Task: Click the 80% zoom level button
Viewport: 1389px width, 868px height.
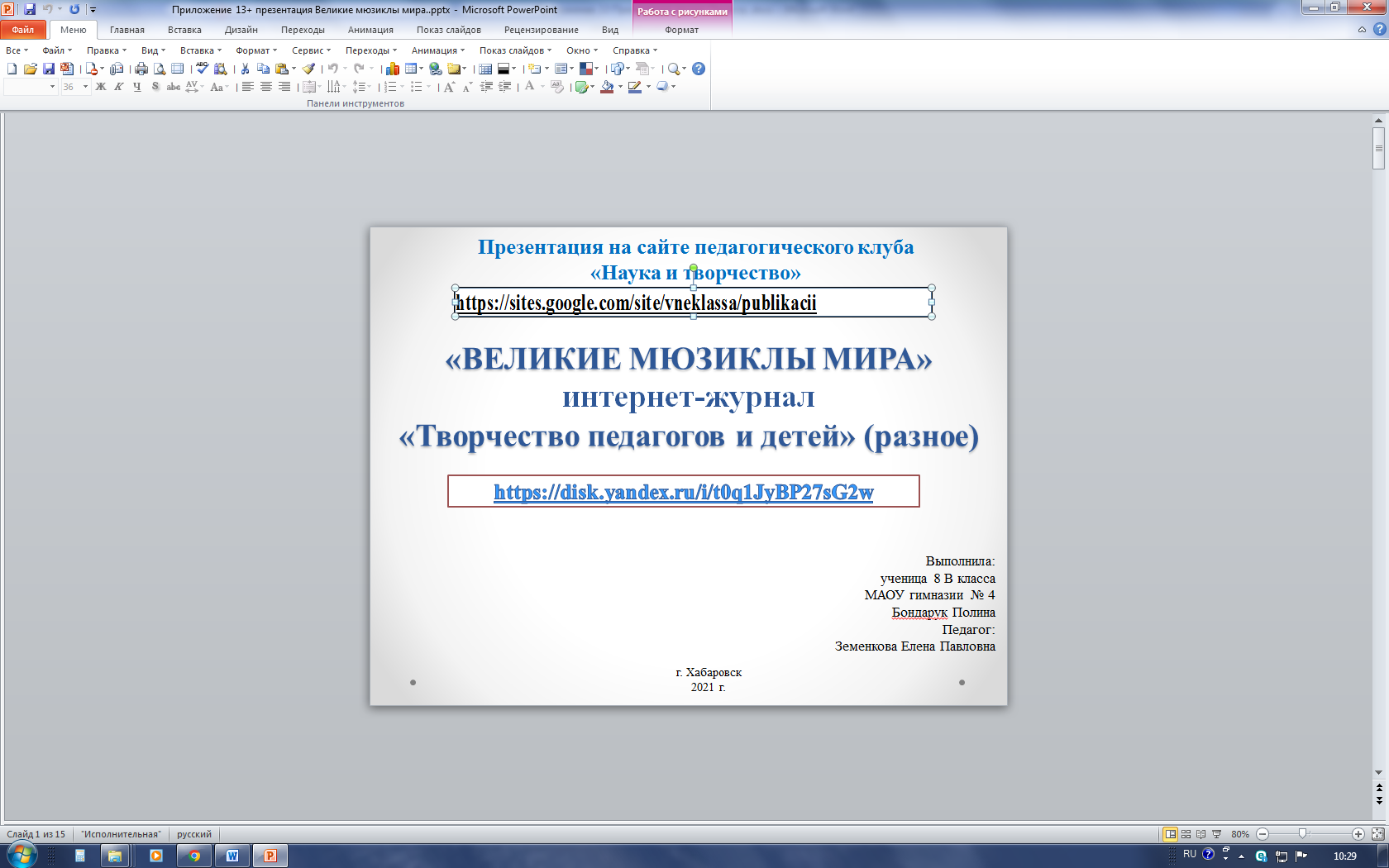Action: pos(1240,834)
